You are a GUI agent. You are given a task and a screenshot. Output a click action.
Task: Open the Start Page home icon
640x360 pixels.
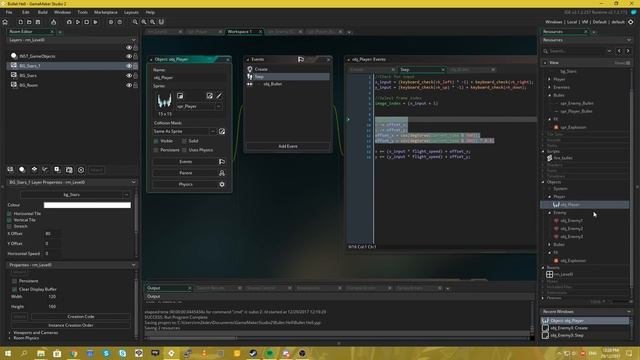point(5,22)
